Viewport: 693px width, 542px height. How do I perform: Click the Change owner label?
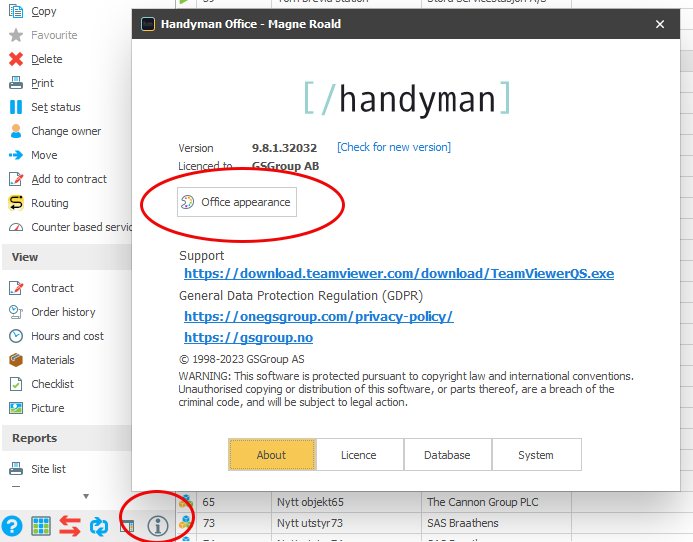(66, 131)
